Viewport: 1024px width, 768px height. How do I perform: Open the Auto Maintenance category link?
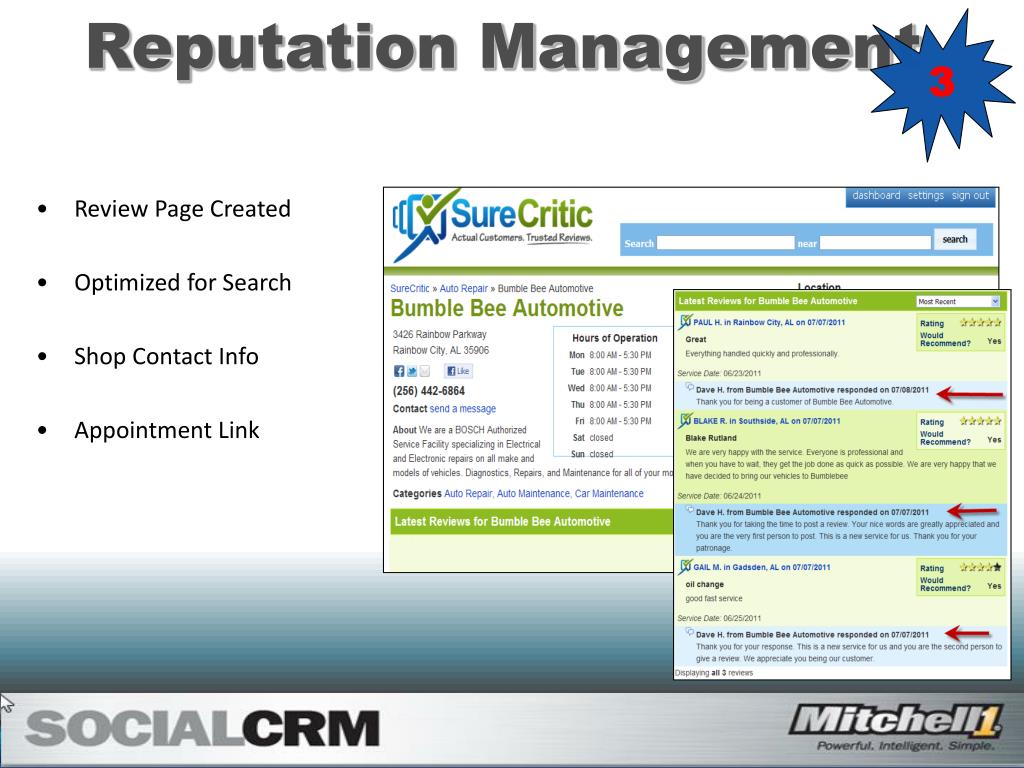click(533, 494)
